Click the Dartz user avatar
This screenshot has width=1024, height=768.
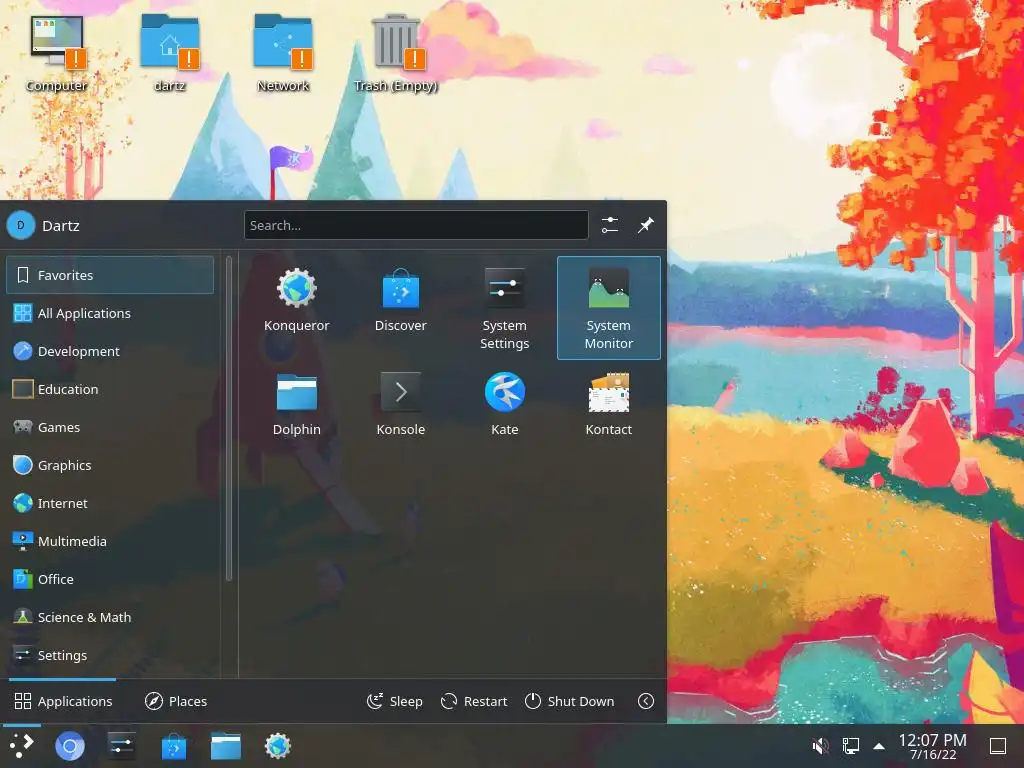click(x=21, y=225)
